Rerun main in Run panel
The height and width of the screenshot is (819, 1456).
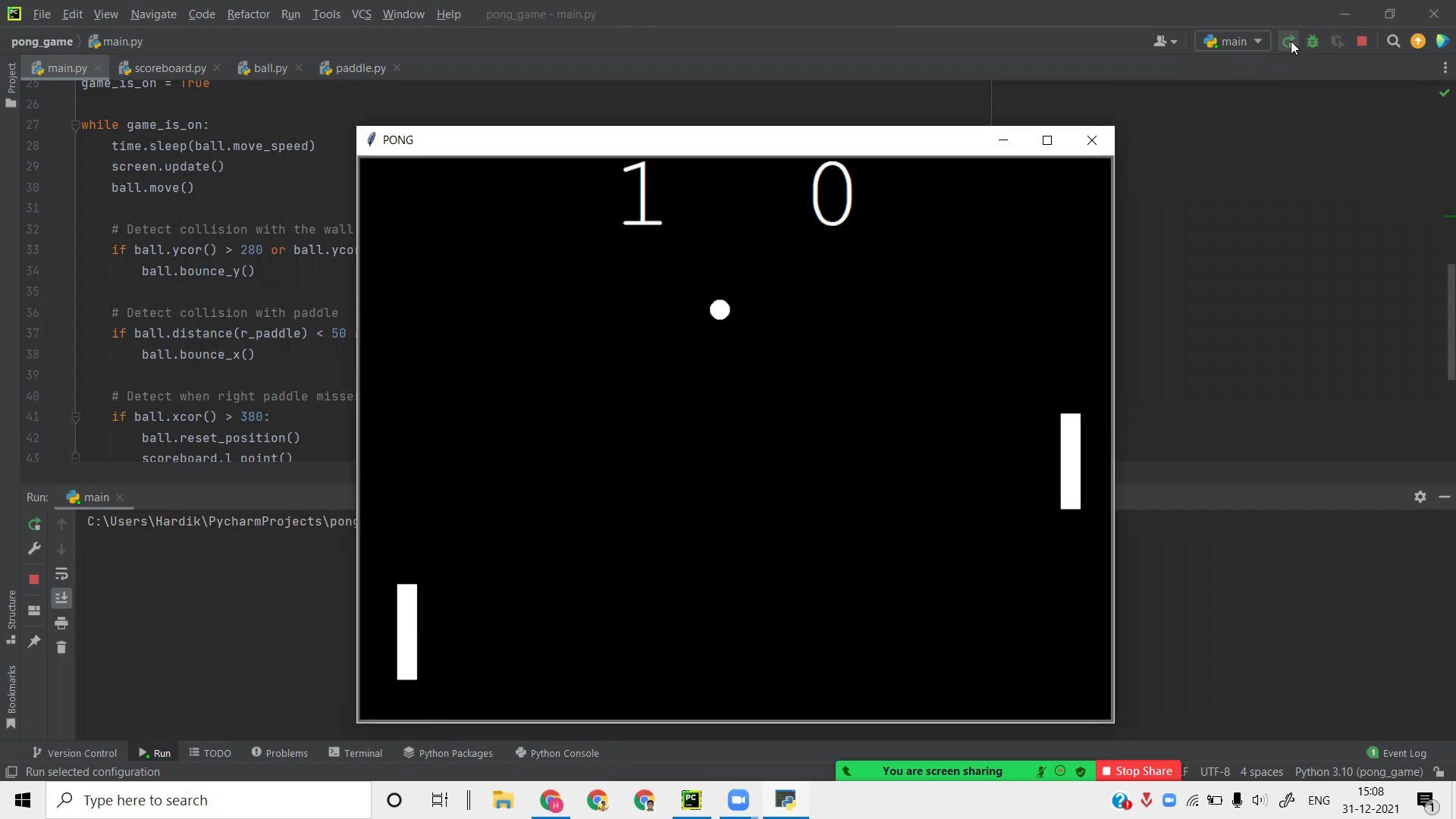(x=34, y=524)
